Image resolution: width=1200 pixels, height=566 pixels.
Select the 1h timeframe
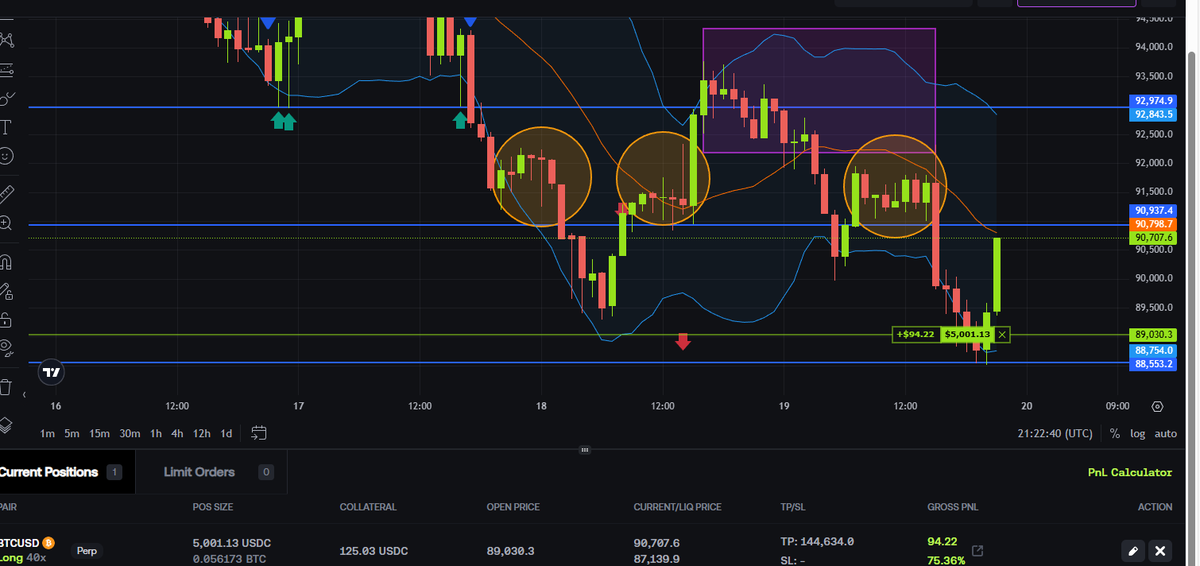pyautogui.click(x=156, y=433)
